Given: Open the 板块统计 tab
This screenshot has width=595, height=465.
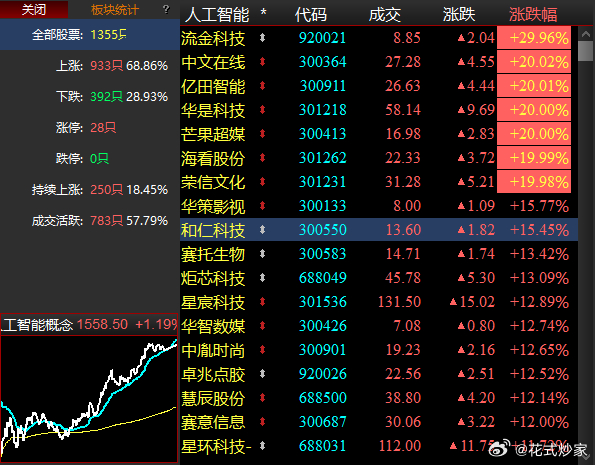Looking at the screenshot, I should (115, 10).
